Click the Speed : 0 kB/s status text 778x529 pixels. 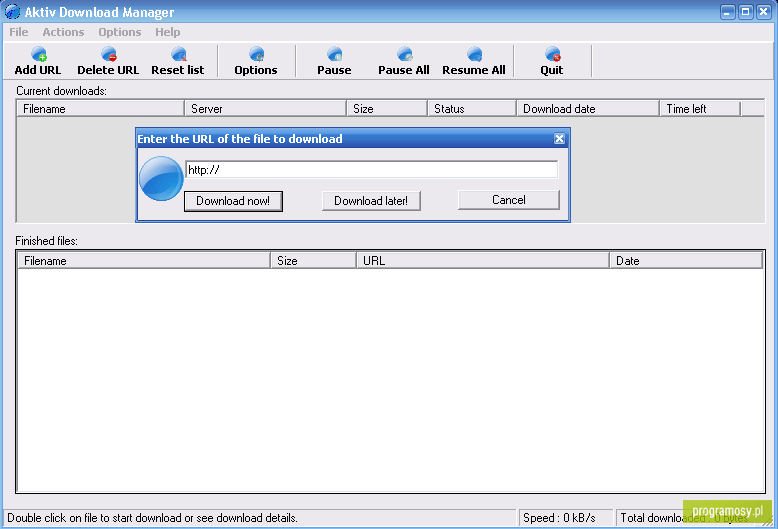559,518
